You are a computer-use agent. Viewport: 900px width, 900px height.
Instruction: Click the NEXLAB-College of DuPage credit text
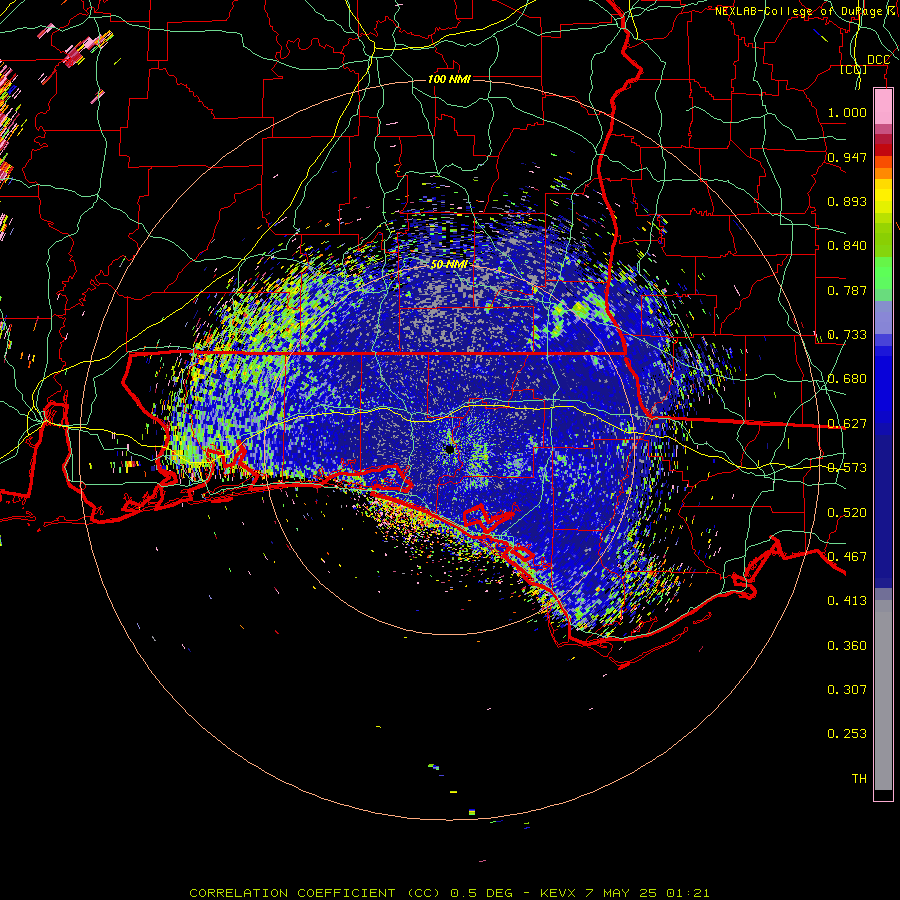[806, 11]
